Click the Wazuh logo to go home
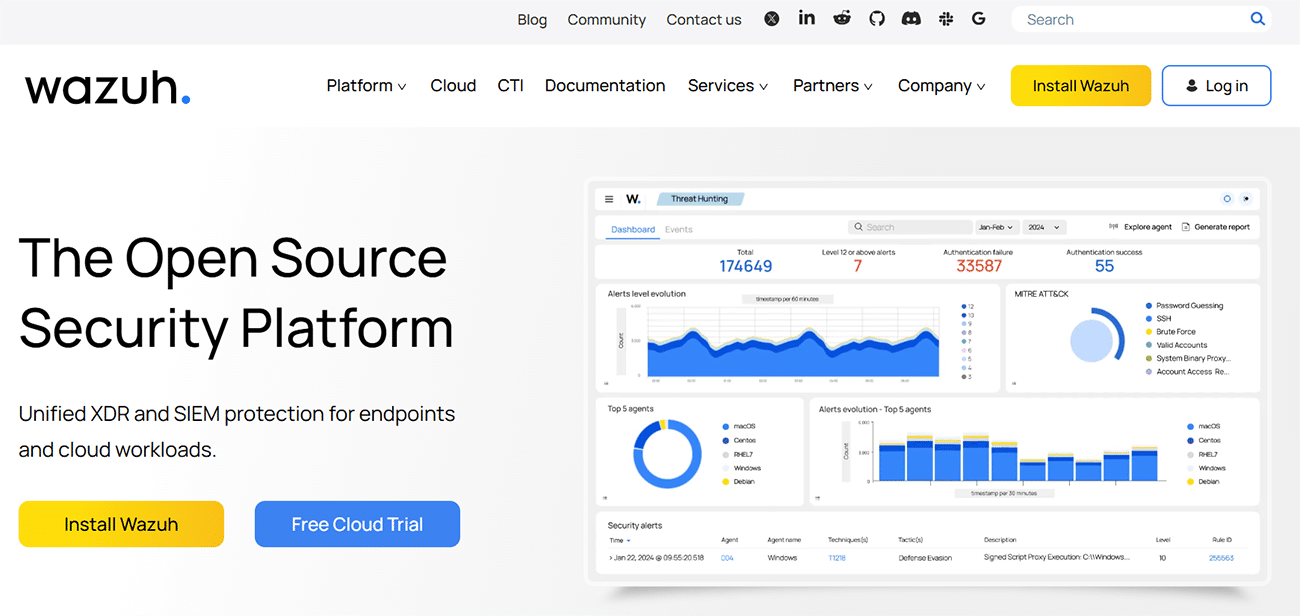 coord(107,87)
